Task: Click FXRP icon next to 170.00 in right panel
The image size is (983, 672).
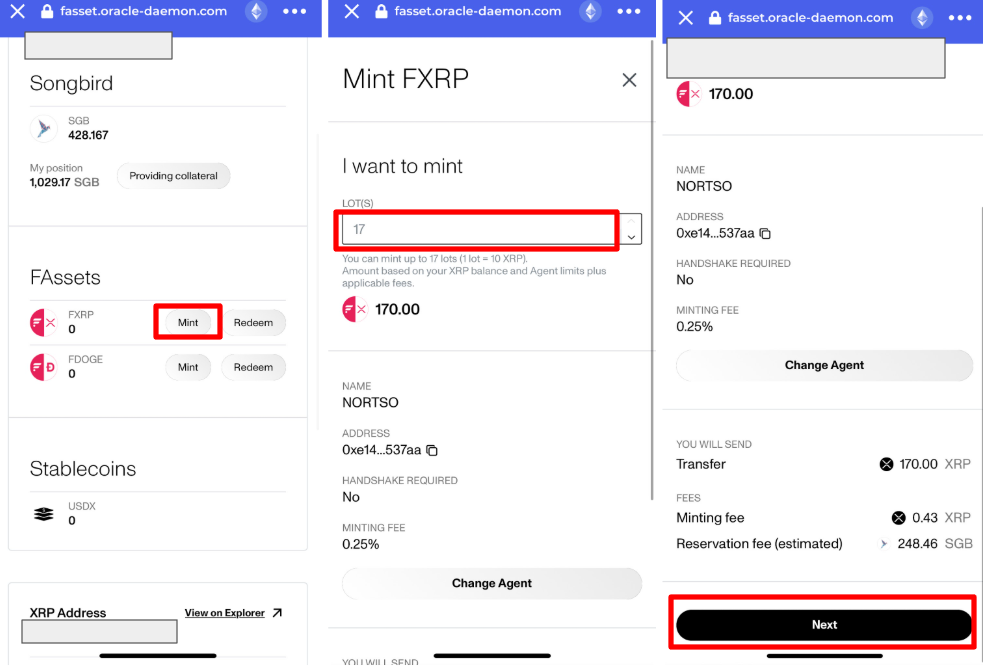Action: click(x=689, y=94)
